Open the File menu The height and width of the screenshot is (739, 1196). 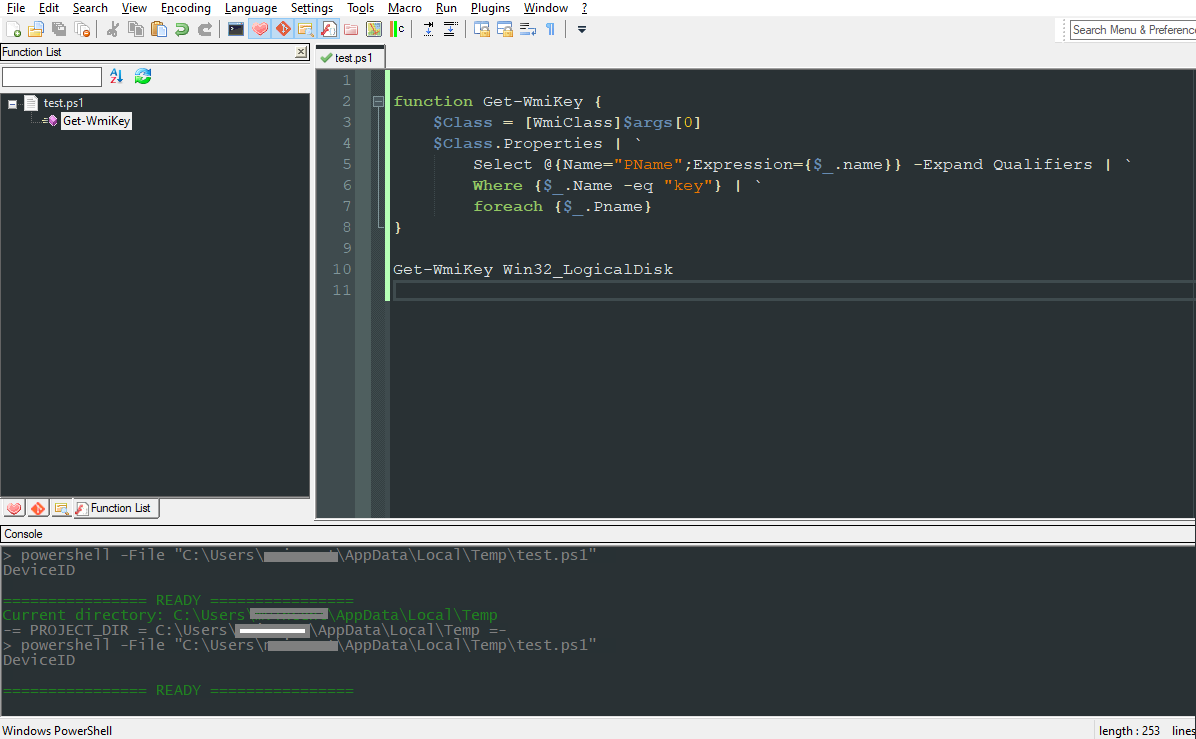point(15,8)
